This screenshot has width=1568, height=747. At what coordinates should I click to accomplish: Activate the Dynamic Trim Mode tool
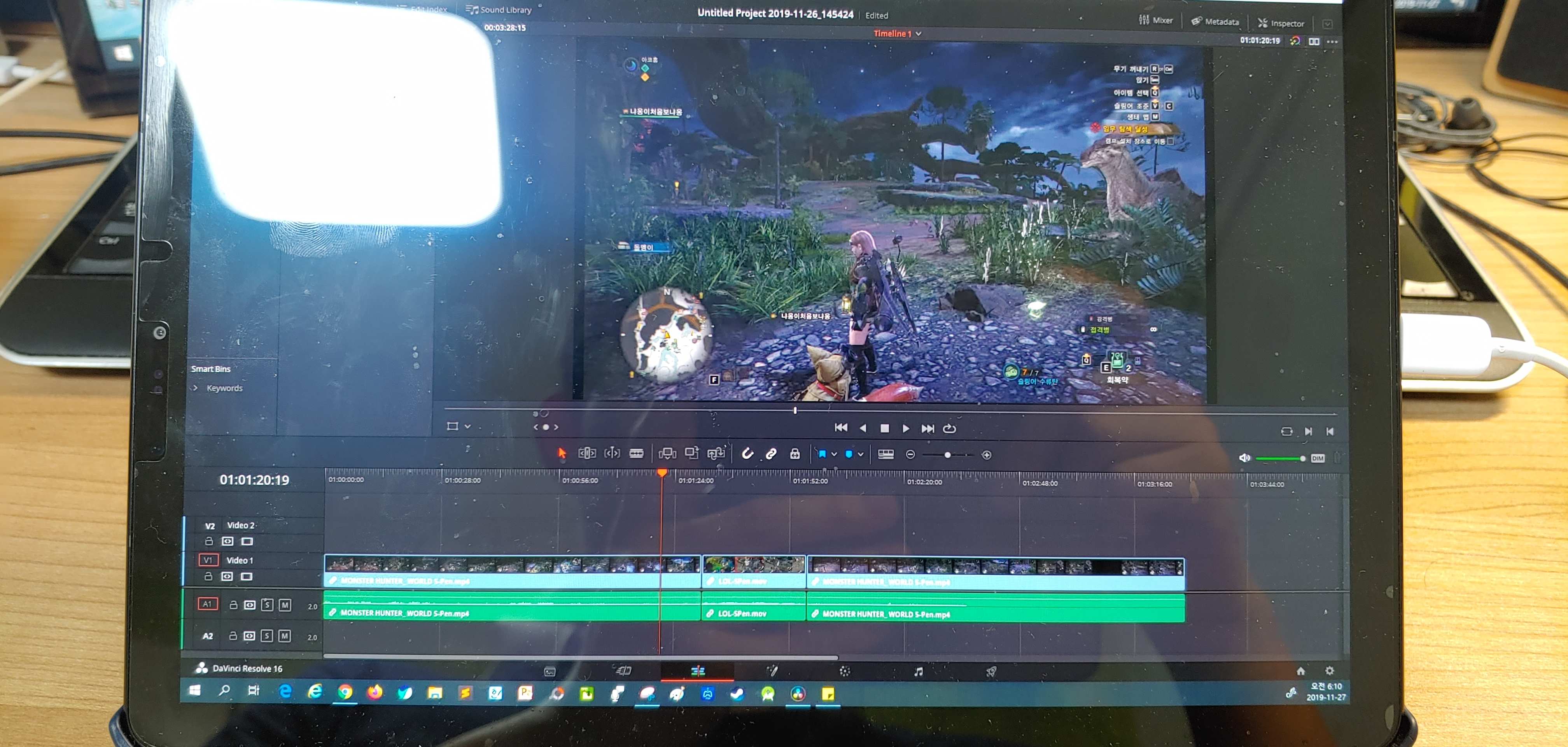pyautogui.click(x=612, y=453)
